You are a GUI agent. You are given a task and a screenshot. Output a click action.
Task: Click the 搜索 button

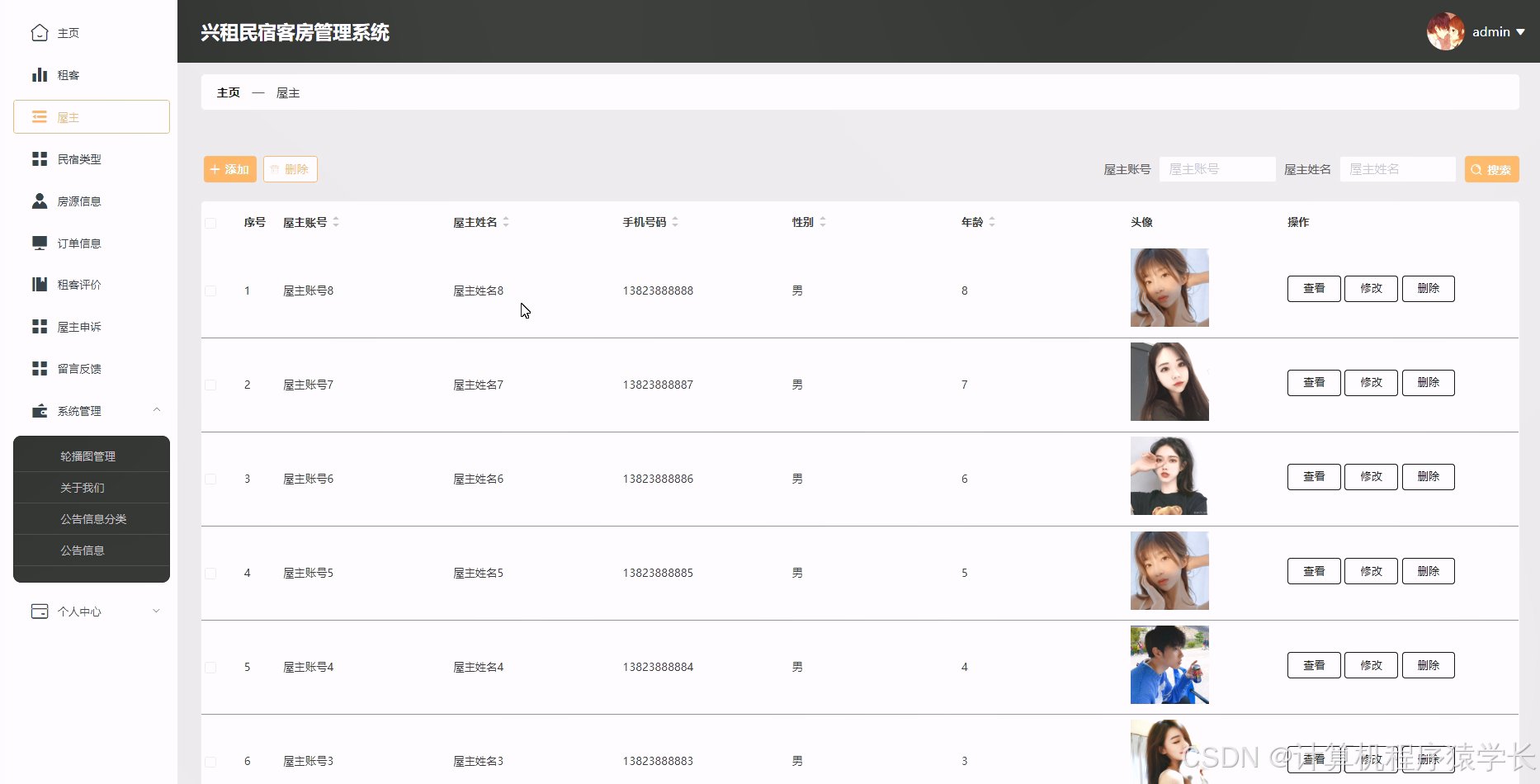(x=1492, y=169)
